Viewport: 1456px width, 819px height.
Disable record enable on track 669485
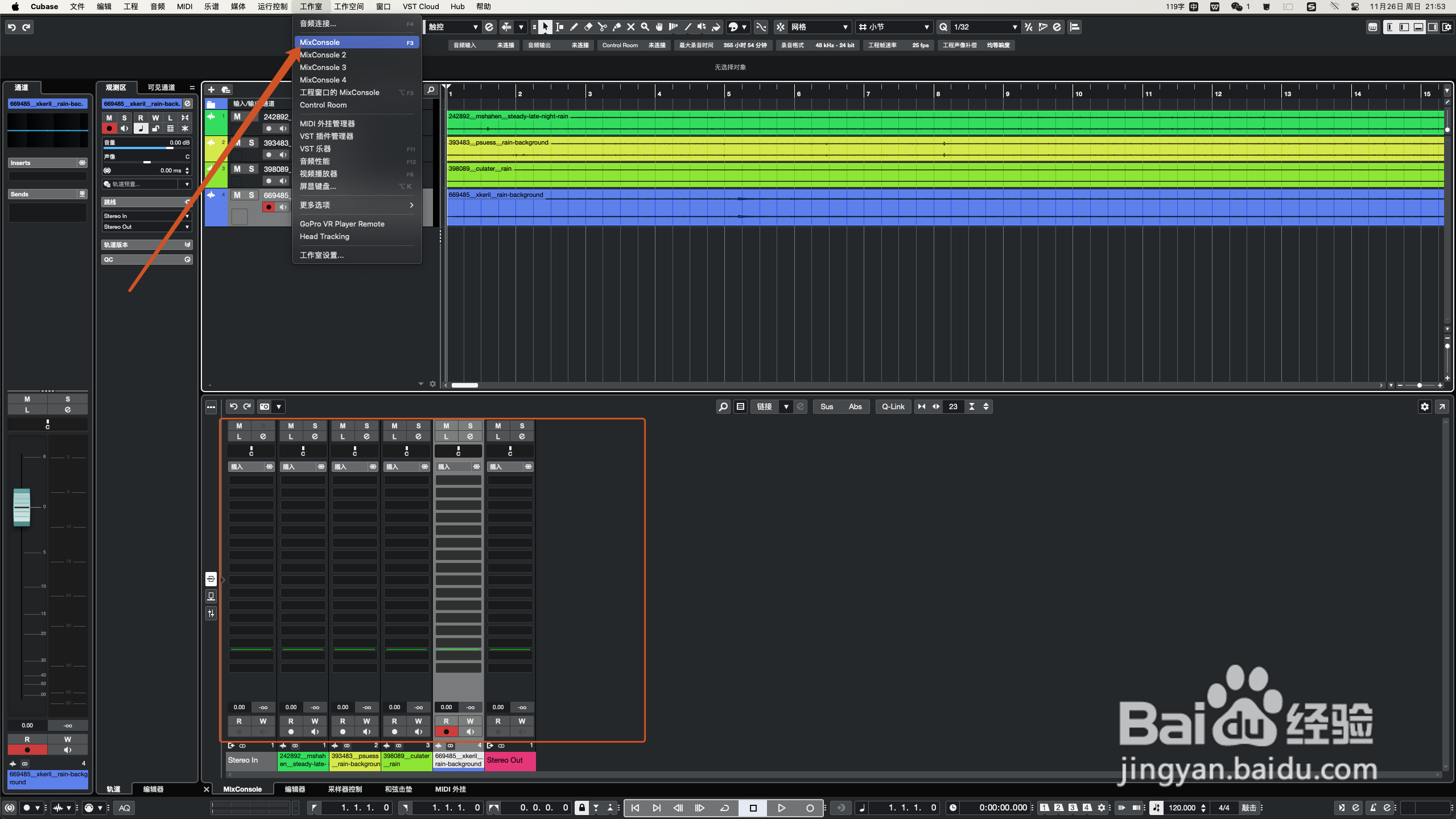tap(269, 207)
